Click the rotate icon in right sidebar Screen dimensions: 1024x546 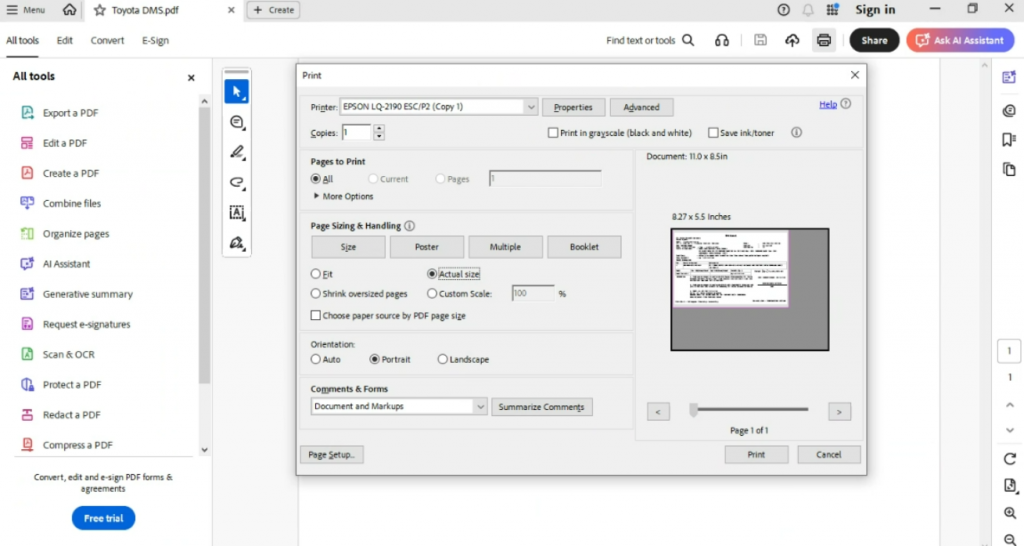click(1010, 459)
